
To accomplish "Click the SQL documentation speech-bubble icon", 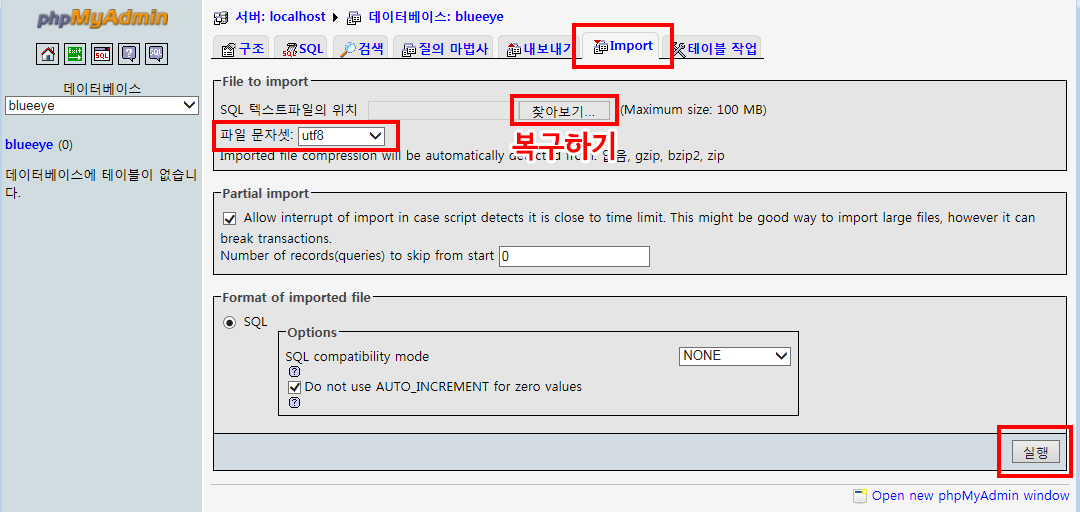I will tap(156, 54).
